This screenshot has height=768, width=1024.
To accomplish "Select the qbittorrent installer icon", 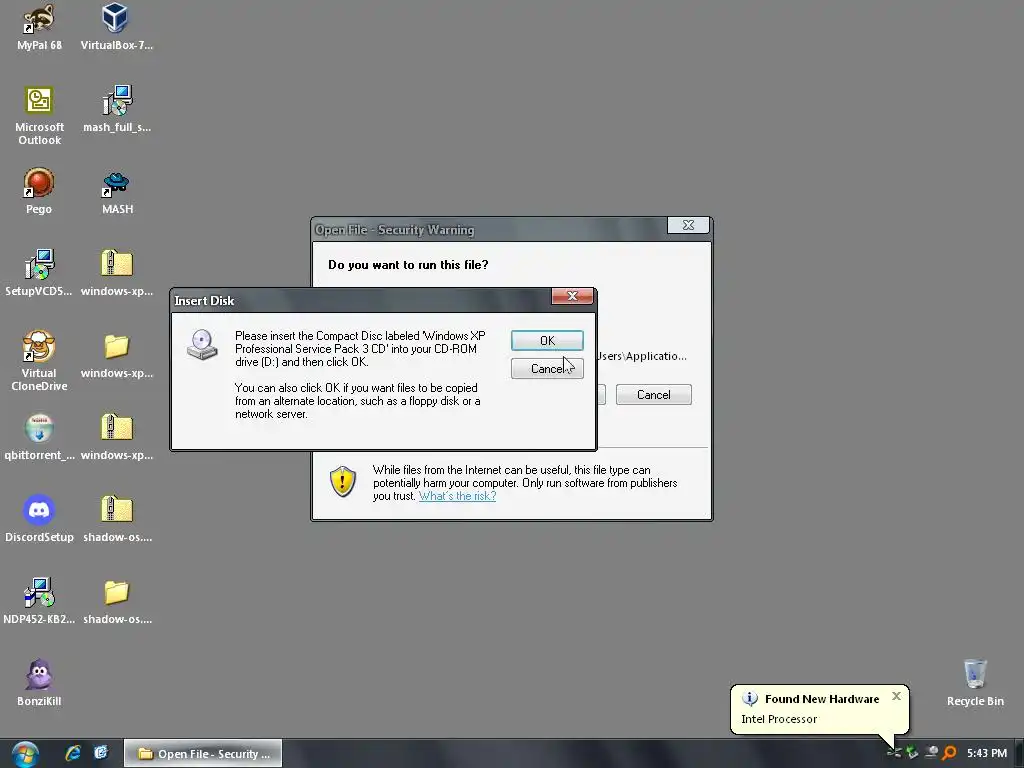I will 39,438.
